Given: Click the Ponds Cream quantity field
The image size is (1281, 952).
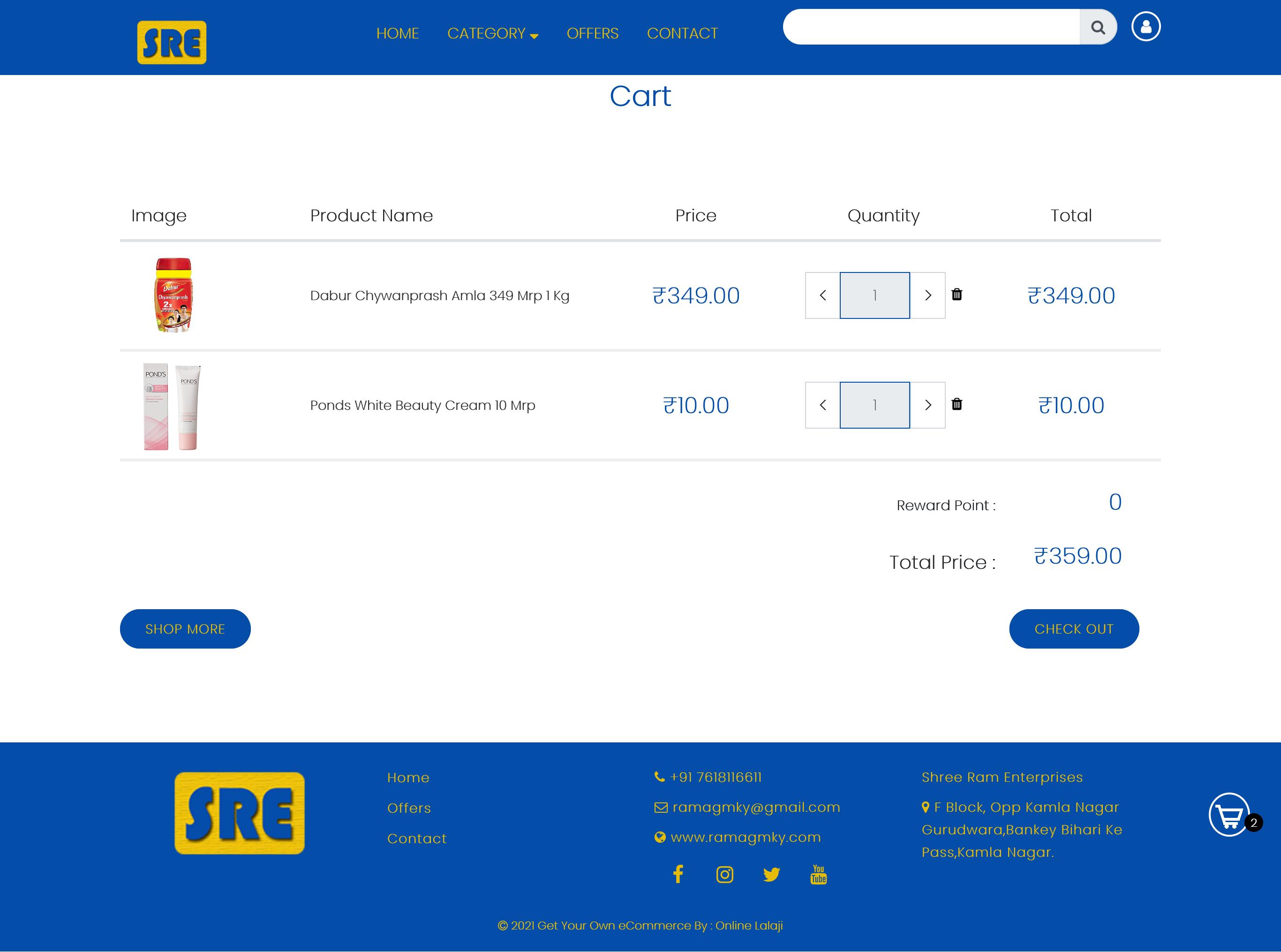Looking at the screenshot, I should click(875, 405).
